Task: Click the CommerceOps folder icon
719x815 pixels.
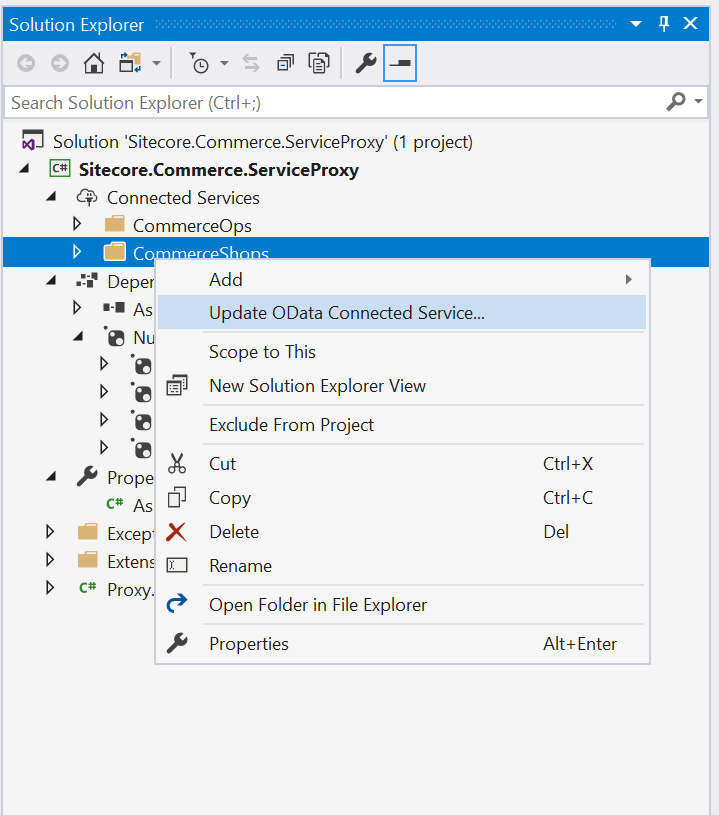Action: click(x=114, y=224)
